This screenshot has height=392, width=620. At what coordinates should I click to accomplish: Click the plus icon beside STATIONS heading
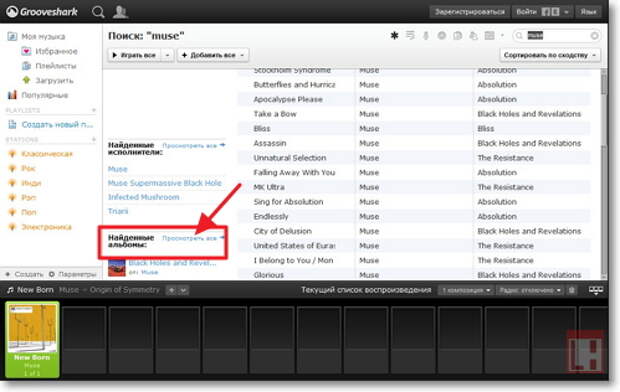coord(94,139)
